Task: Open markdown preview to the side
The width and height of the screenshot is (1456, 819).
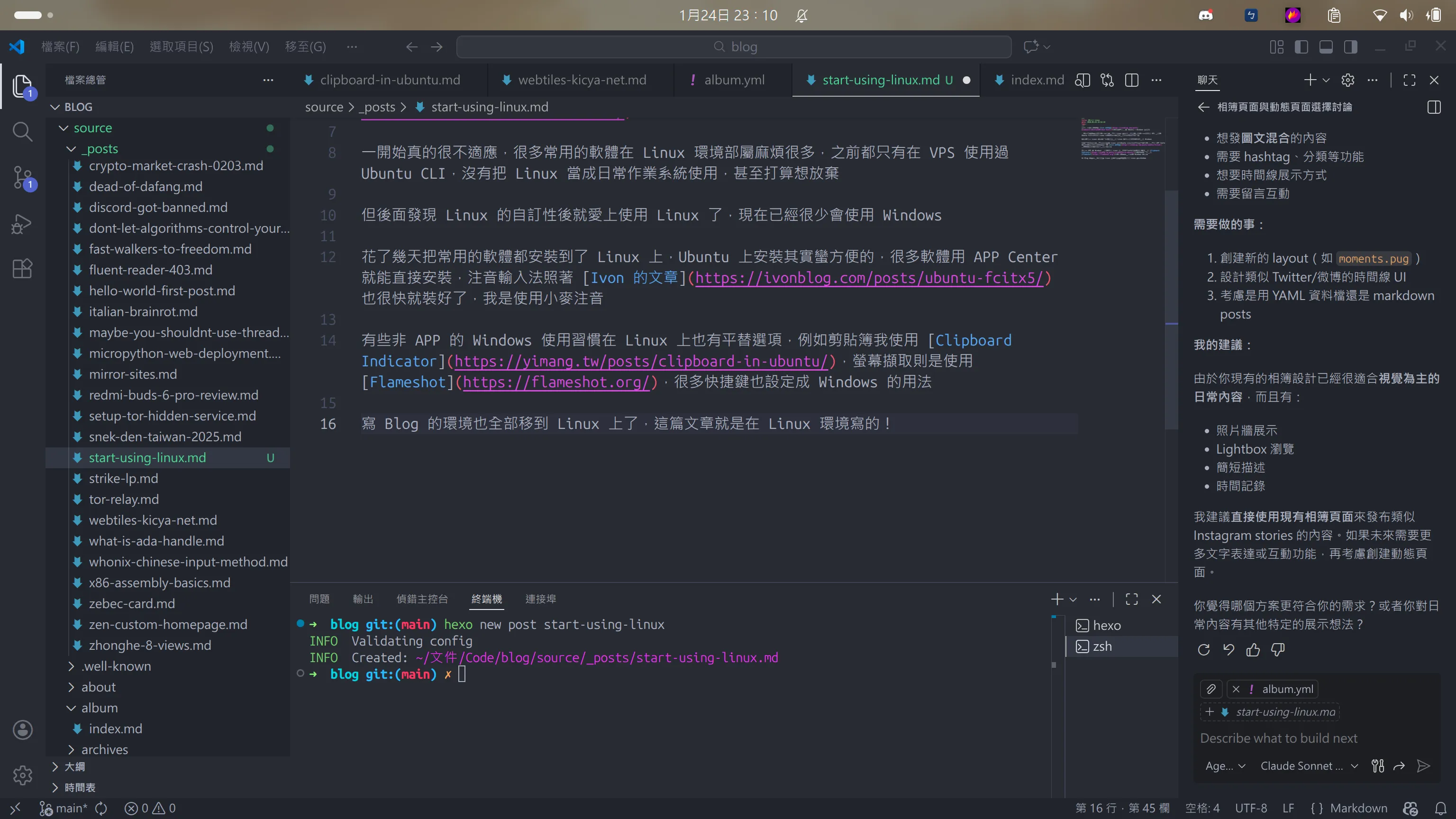Action: pos(1082,80)
